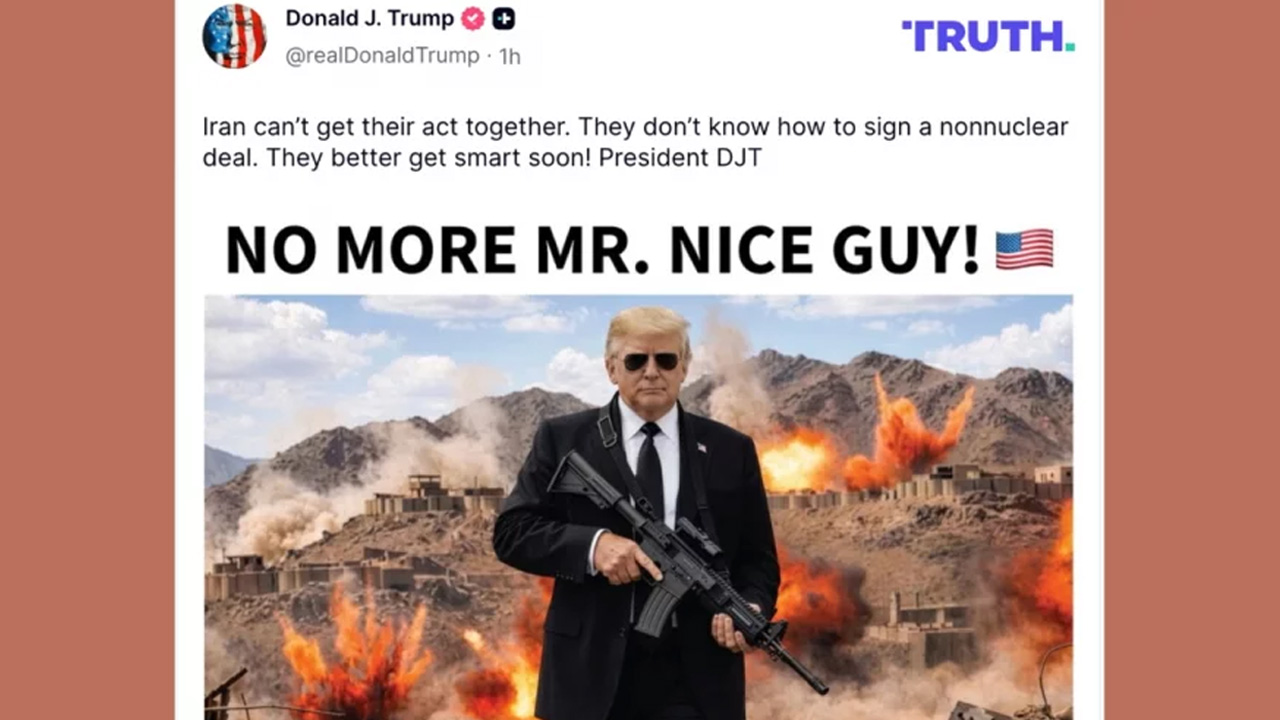
Task: Click the aviator sunglasses in the picture
Action: (x=650, y=361)
